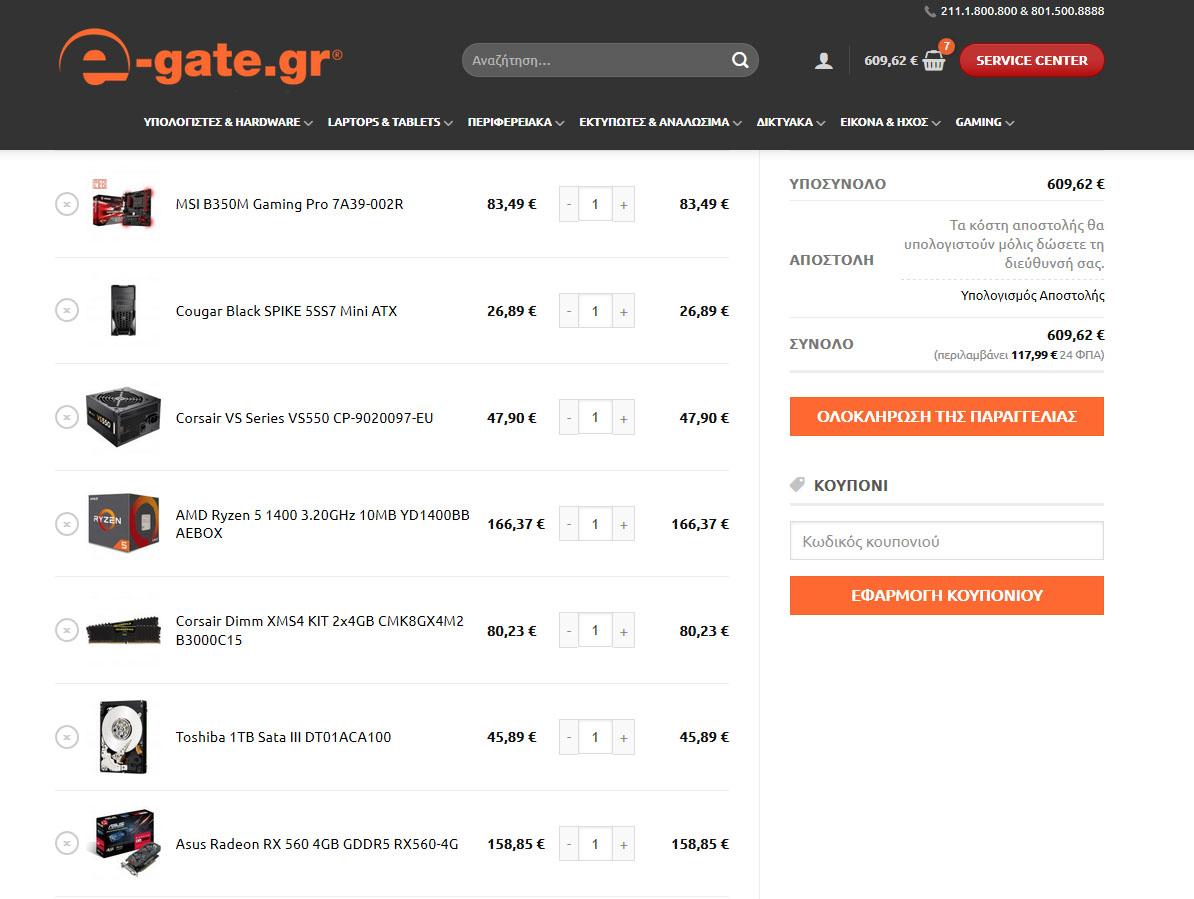This screenshot has width=1194, height=899.
Task: Decrease quantity of Corsair Dimm XMS4
Action: coord(569,631)
